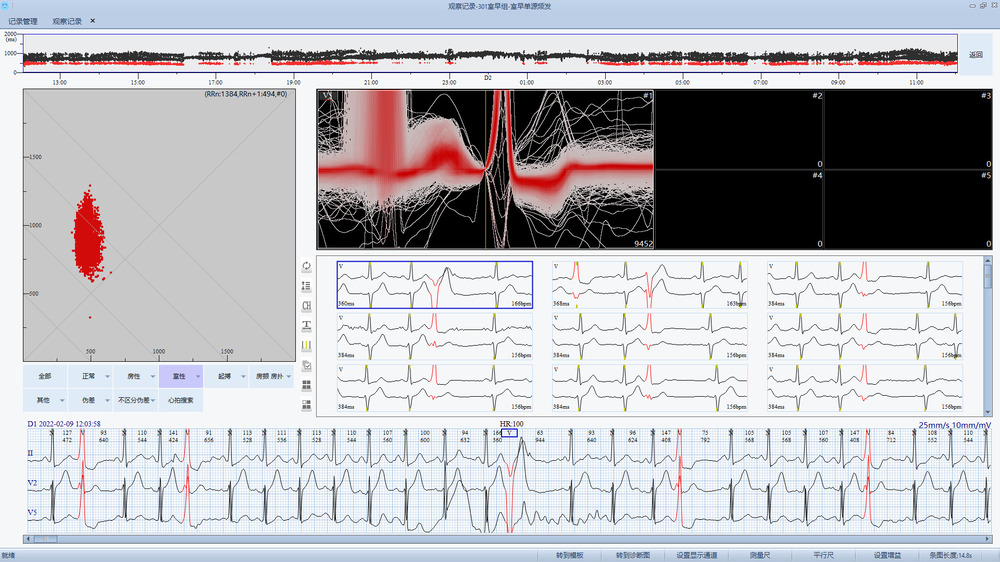Click the sort order icon in vertical toolbar
The width and height of the screenshot is (1000, 562).
306,286
